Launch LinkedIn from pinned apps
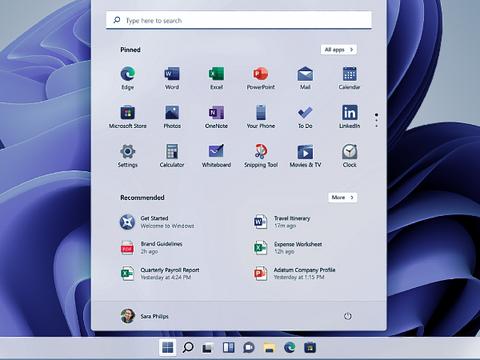The image size is (480, 360). point(349,117)
